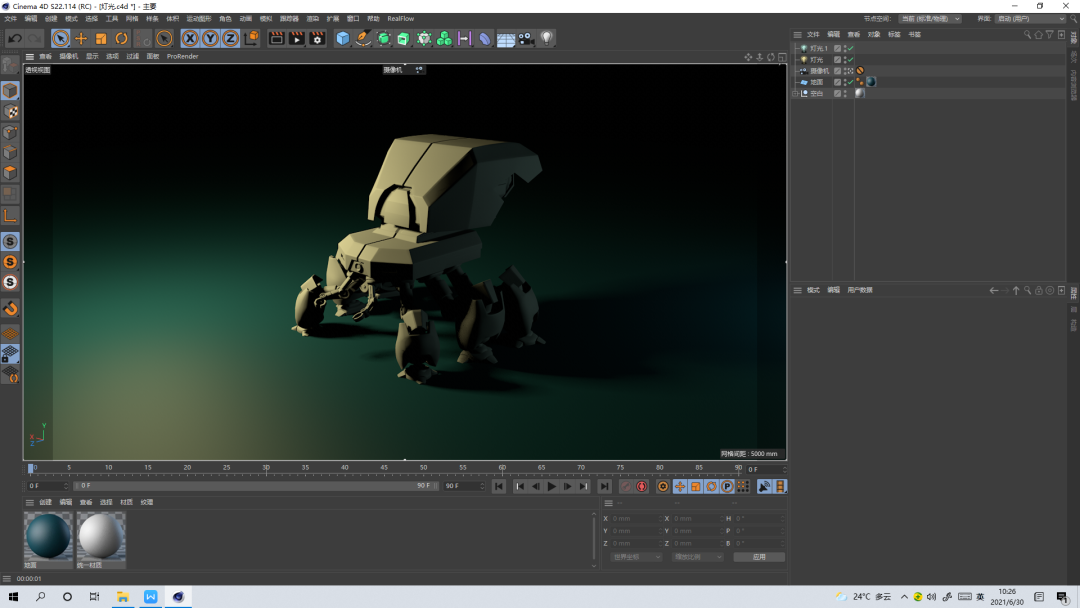The width and height of the screenshot is (1080, 608).
Task: Click Render View clapperboard icon
Action: coord(276,39)
